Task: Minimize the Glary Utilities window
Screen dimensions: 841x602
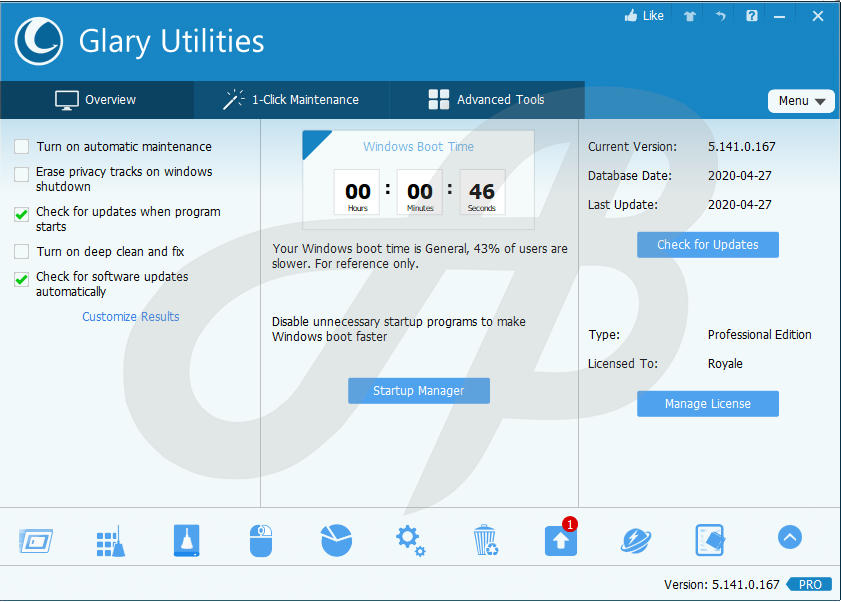Action: [779, 17]
